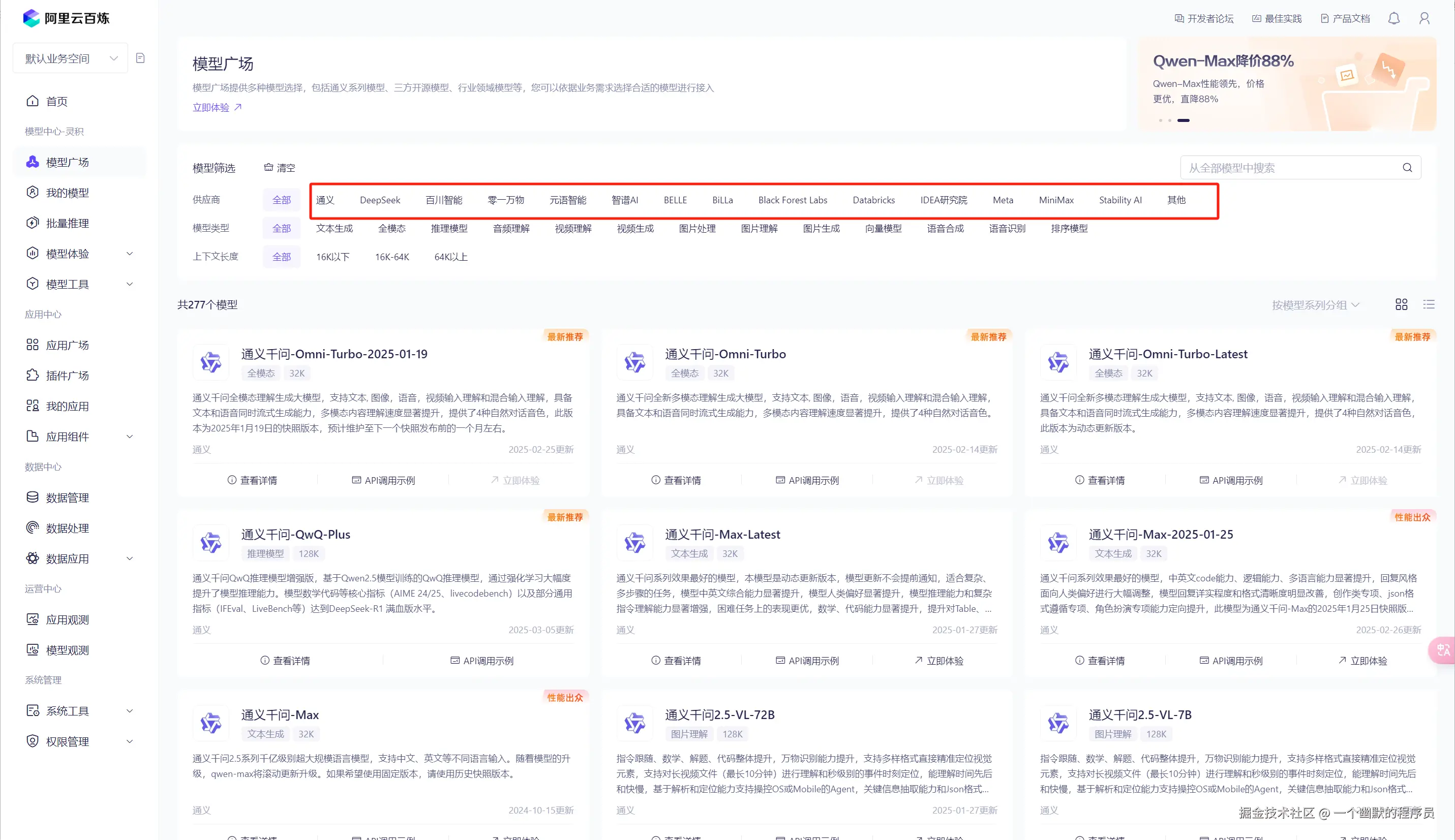Click the active banner carousel indicator
1455x840 pixels.
pyautogui.click(x=1183, y=120)
